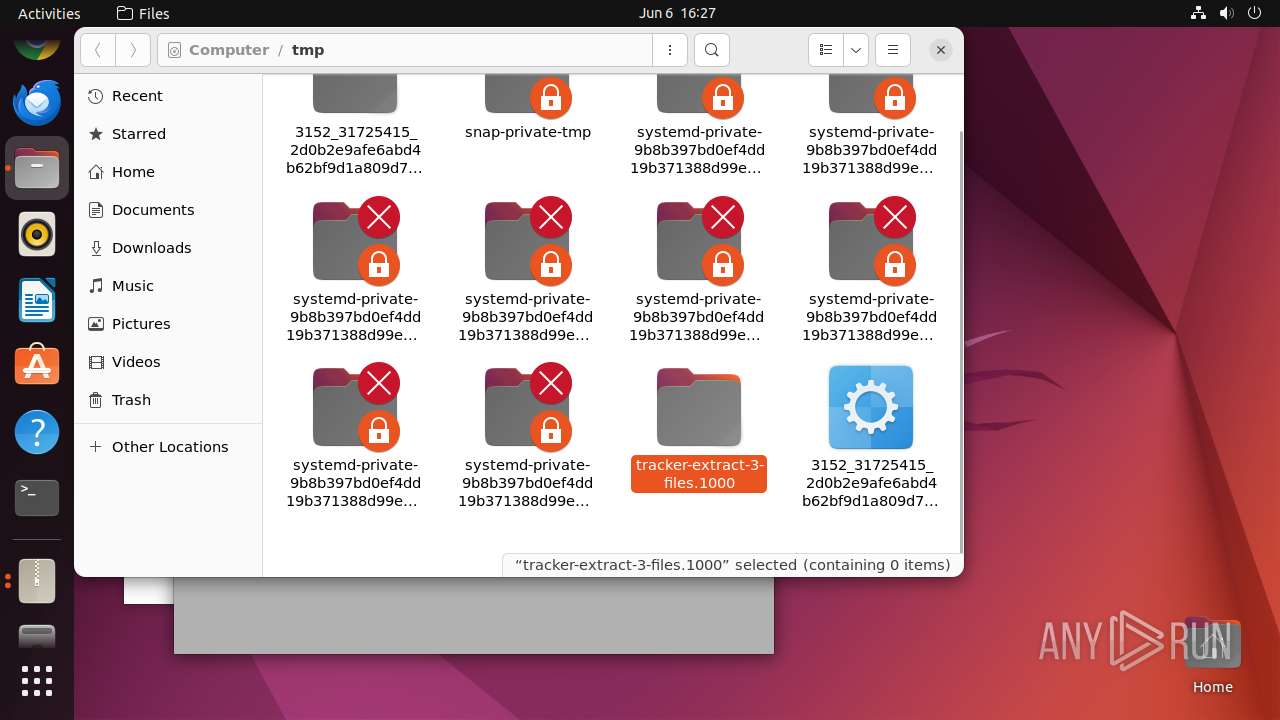The height and width of the screenshot is (720, 1280).
Task: Select the bottom 3152_31725415 gear file icon
Action: (871, 407)
